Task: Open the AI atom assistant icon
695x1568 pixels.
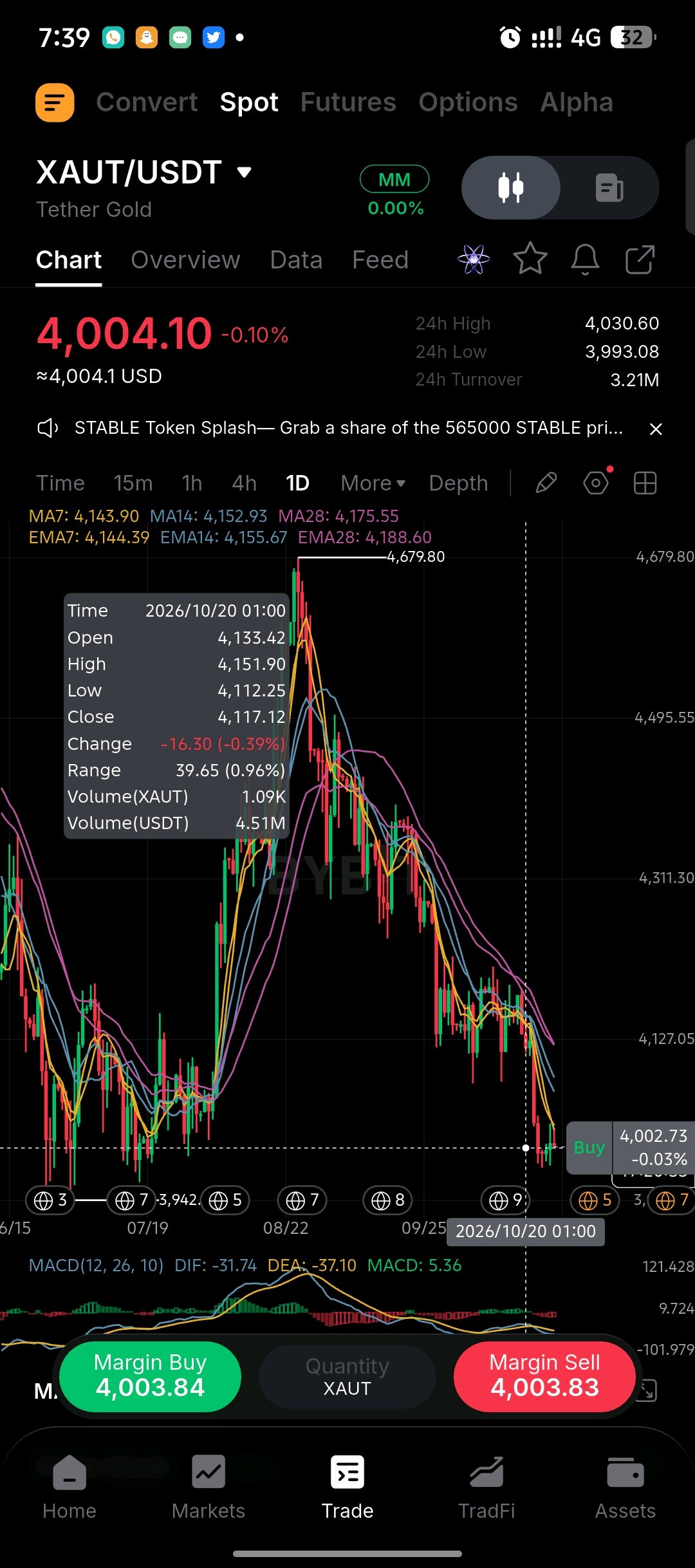Action: (474, 259)
